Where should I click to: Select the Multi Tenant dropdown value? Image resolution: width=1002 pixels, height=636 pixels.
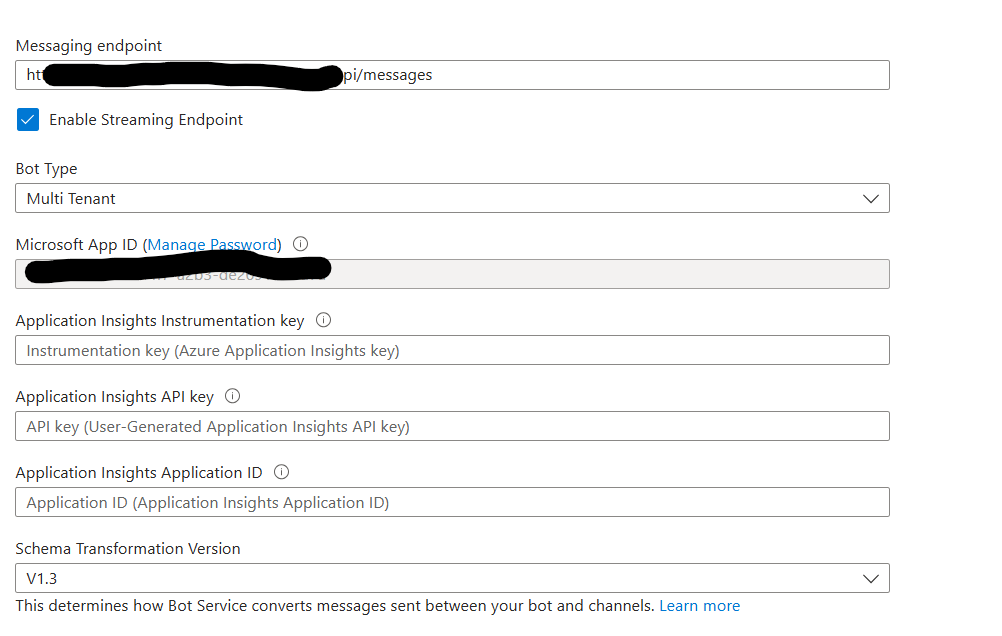pos(70,198)
